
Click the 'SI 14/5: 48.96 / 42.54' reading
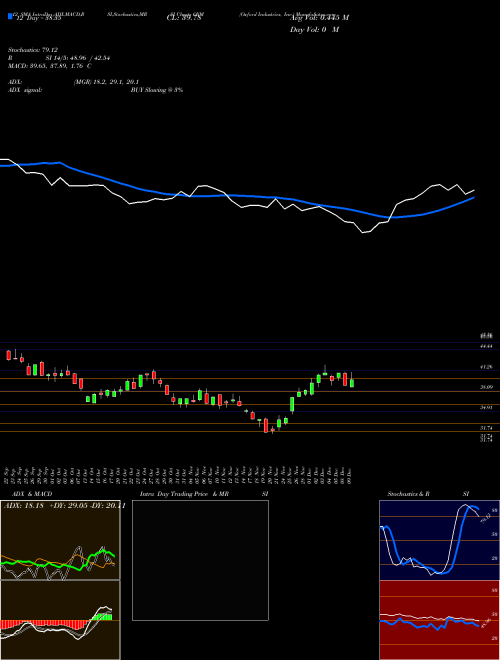click(78, 58)
